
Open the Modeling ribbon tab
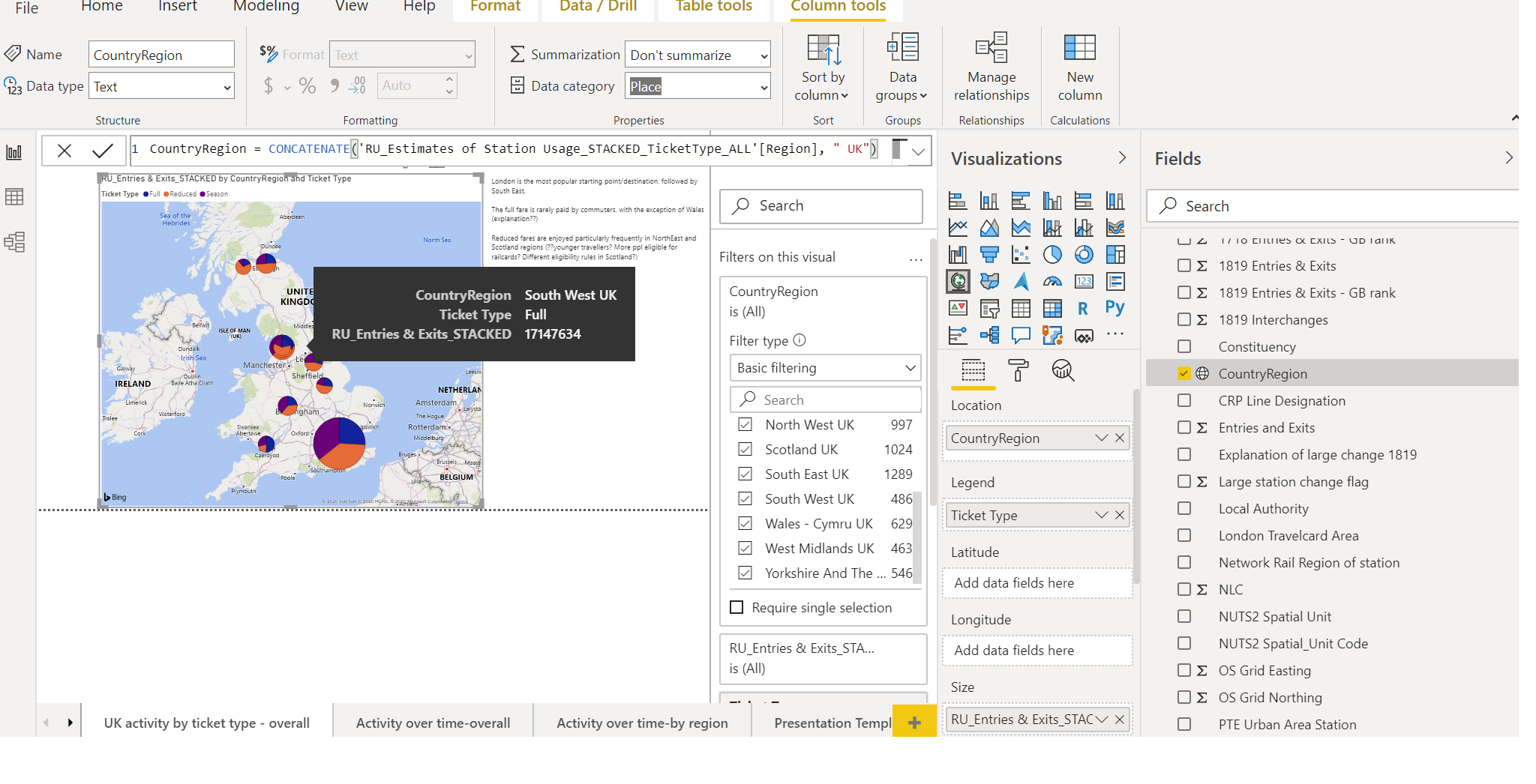click(x=266, y=6)
